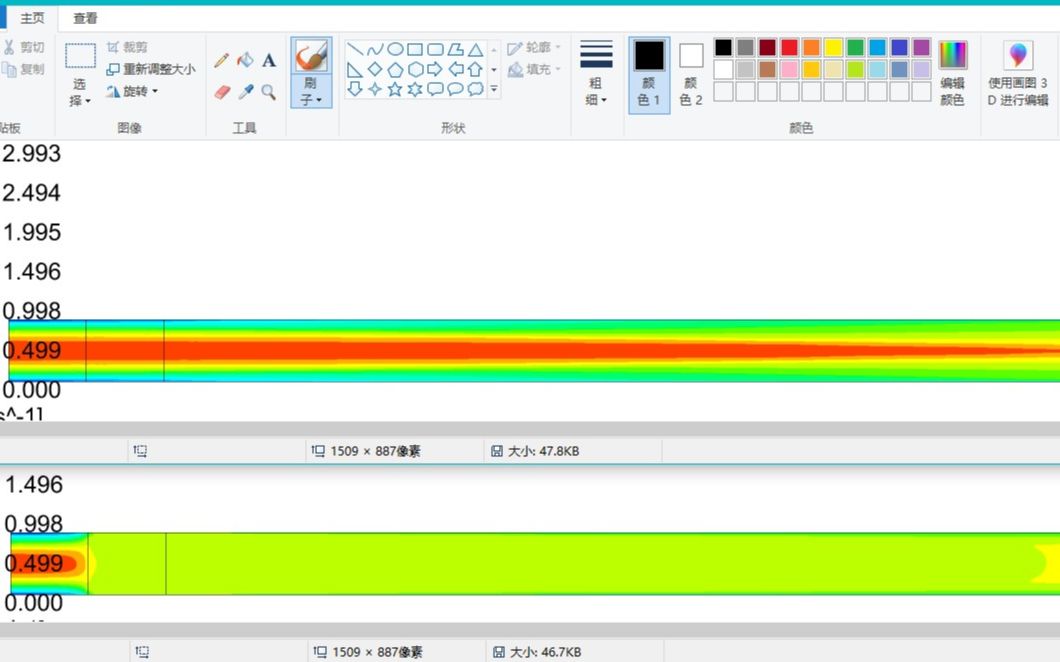The height and width of the screenshot is (662, 1060).
Task: Pick the Fill with color bucket tool
Action: click(x=245, y=60)
